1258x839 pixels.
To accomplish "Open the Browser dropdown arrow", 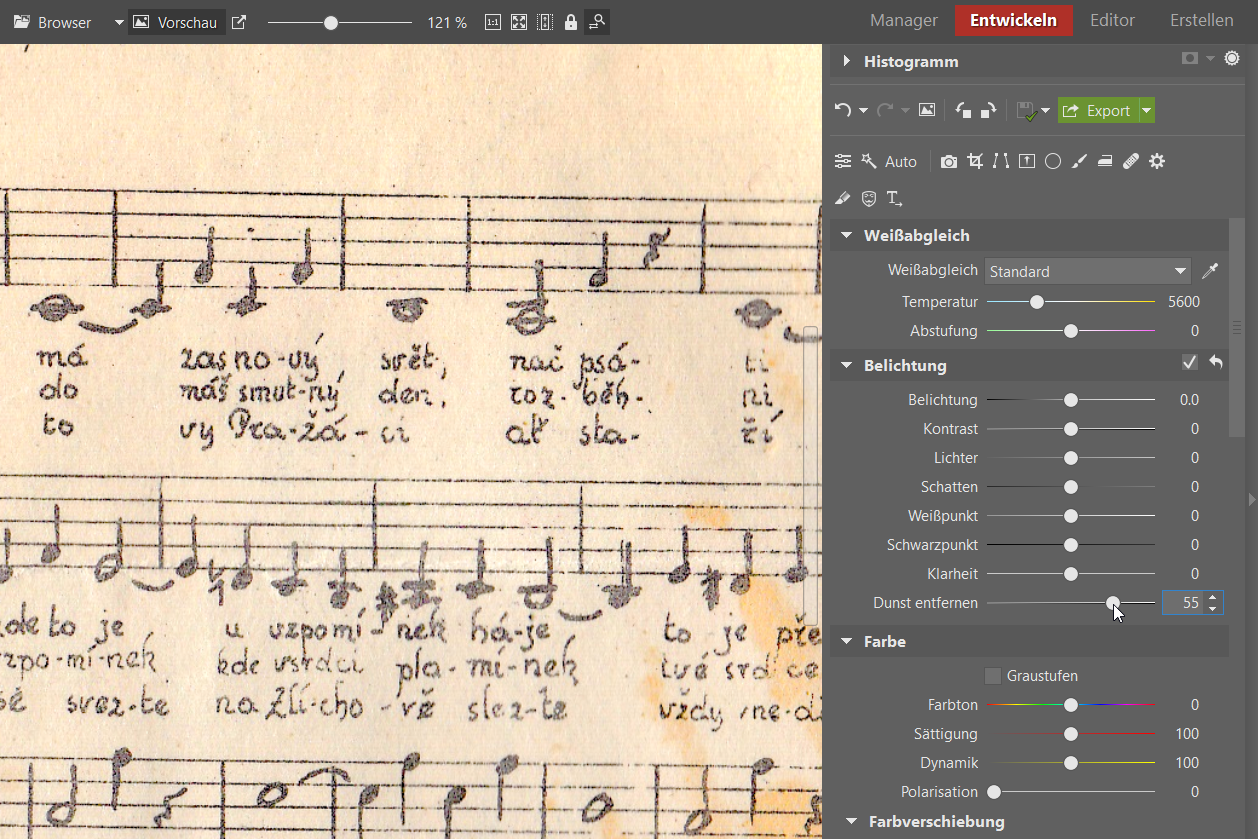I will (119, 22).
